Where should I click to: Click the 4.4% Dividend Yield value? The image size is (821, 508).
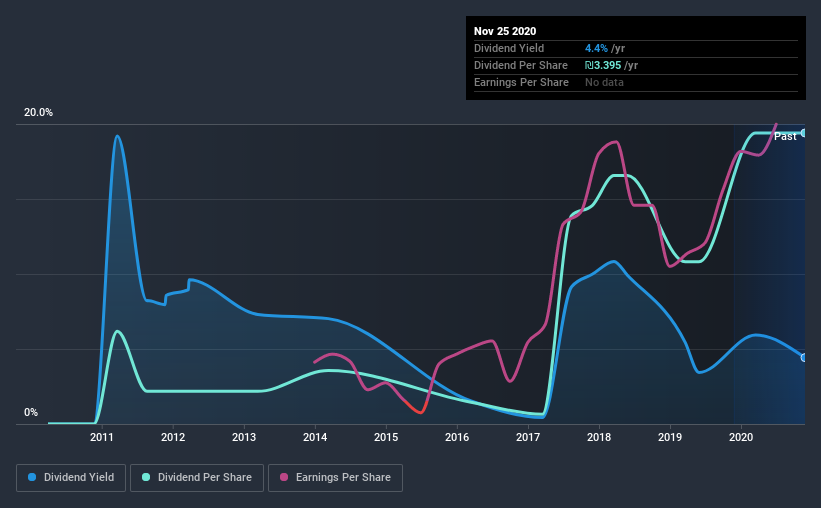click(596, 48)
